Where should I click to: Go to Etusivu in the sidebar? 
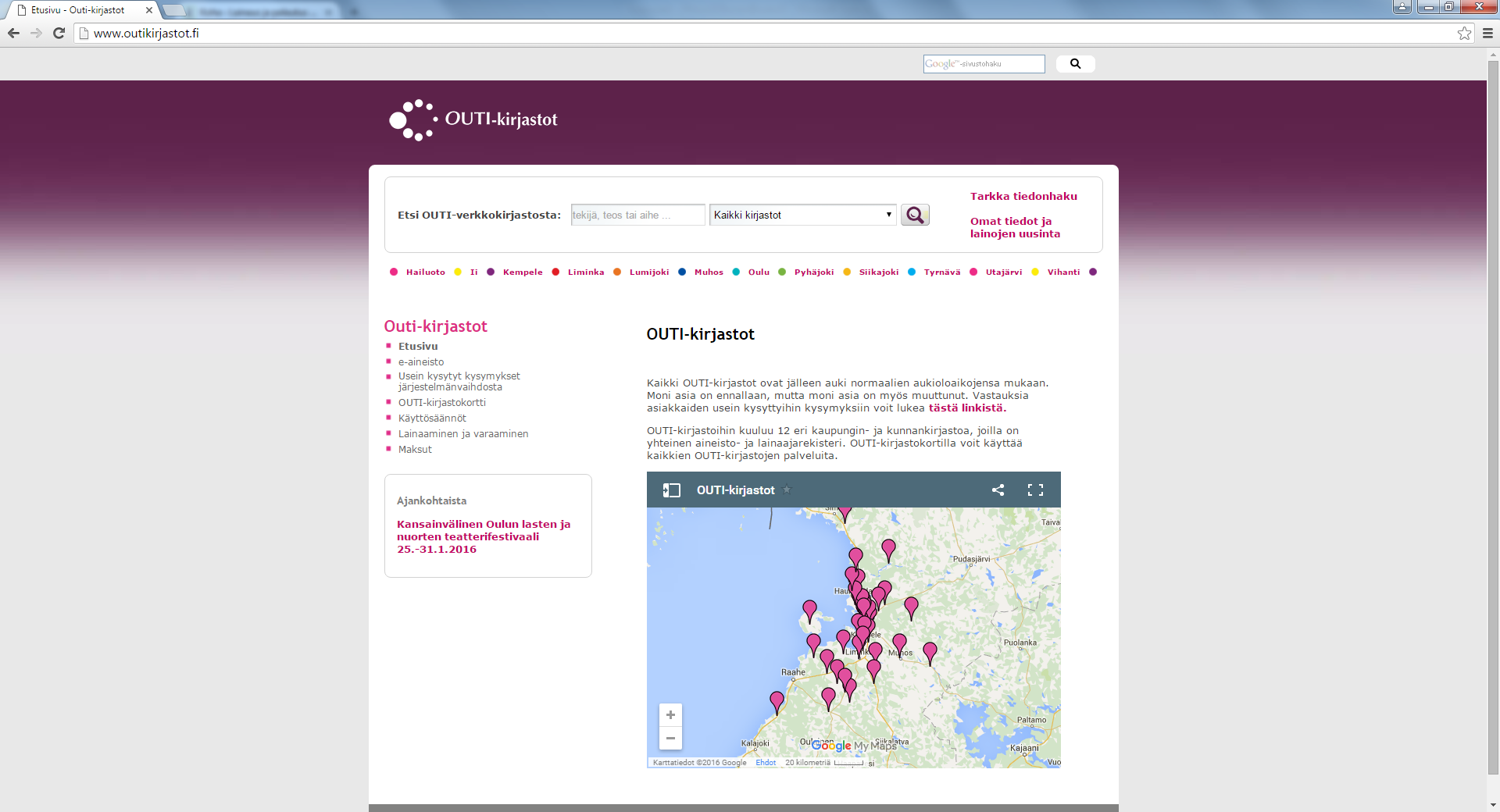(418, 346)
